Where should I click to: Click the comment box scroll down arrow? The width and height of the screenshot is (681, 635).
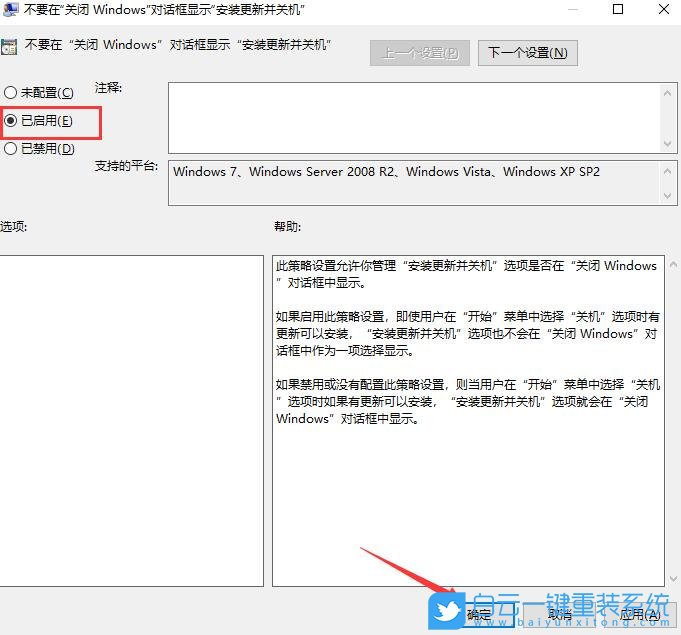(x=668, y=144)
